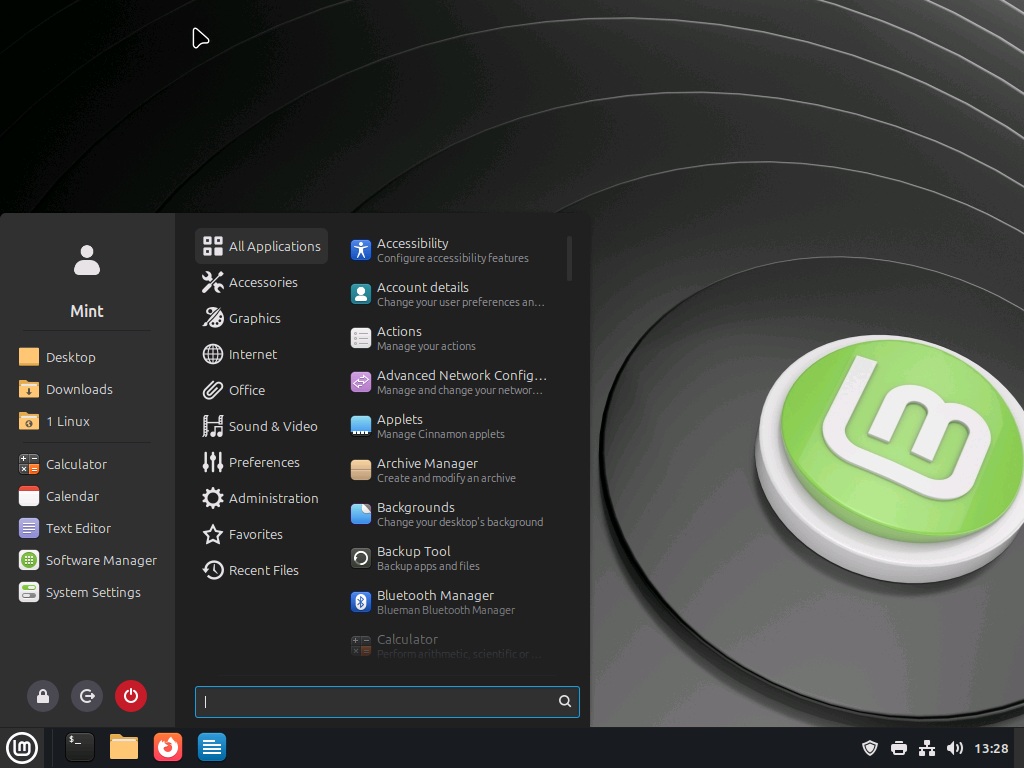Launch Calculator from the favorites sidebar

click(x=87, y=464)
